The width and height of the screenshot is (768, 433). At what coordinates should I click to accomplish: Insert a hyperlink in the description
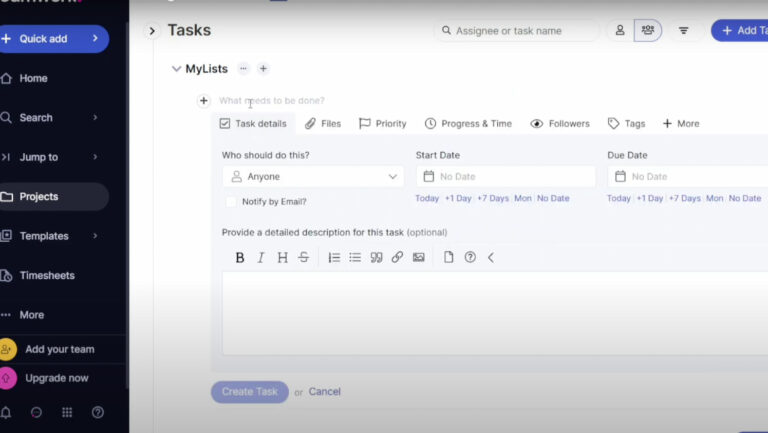click(x=397, y=257)
